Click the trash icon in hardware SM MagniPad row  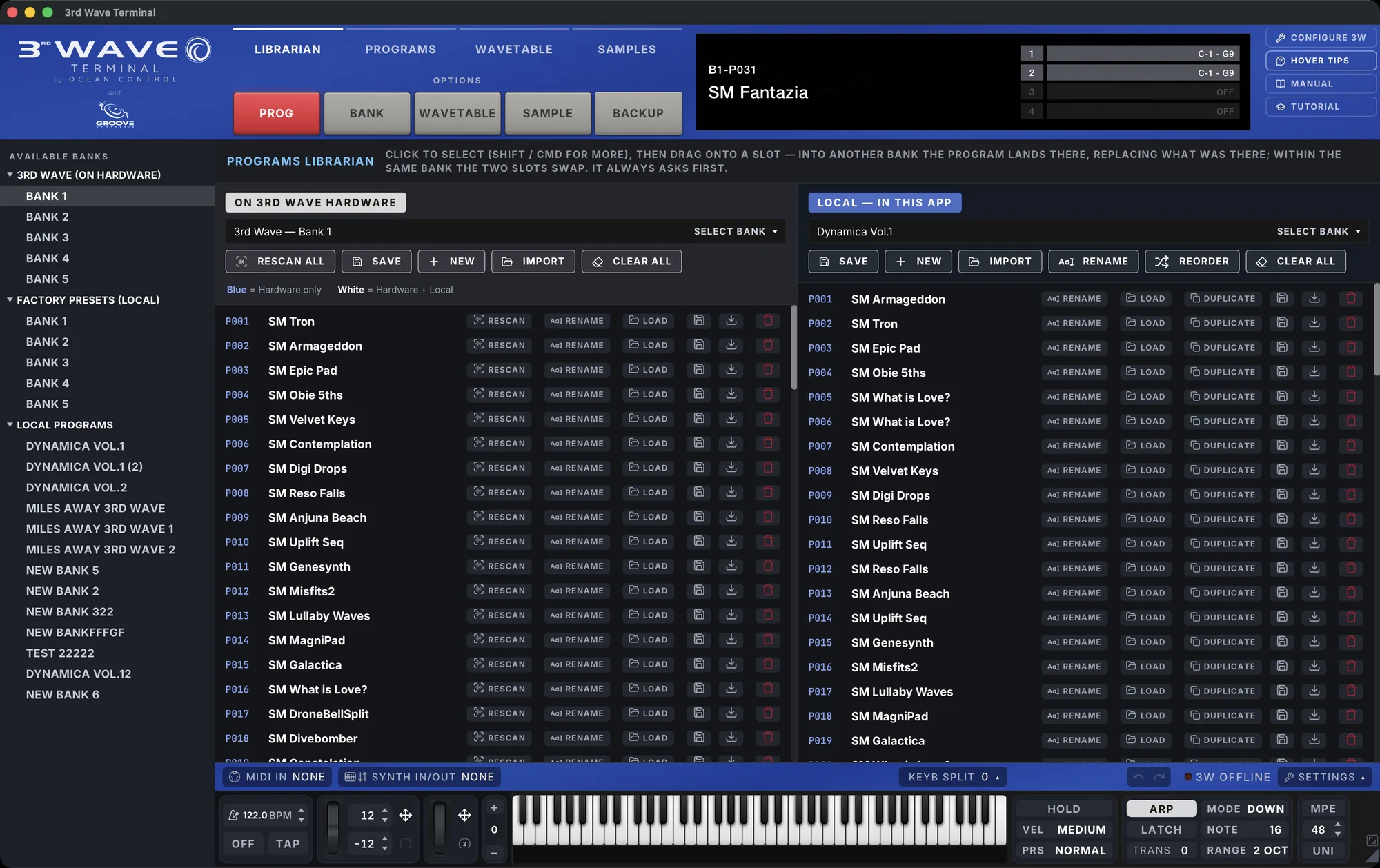point(768,640)
